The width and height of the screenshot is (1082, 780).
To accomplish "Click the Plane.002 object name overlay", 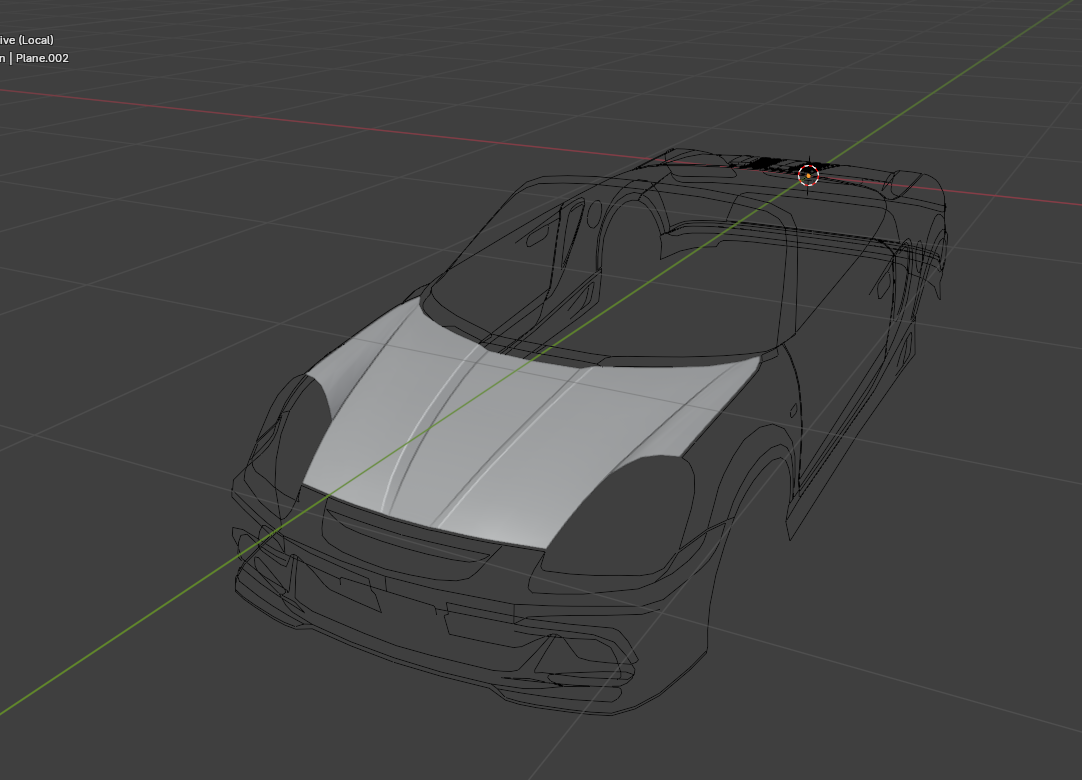I will coord(42,58).
